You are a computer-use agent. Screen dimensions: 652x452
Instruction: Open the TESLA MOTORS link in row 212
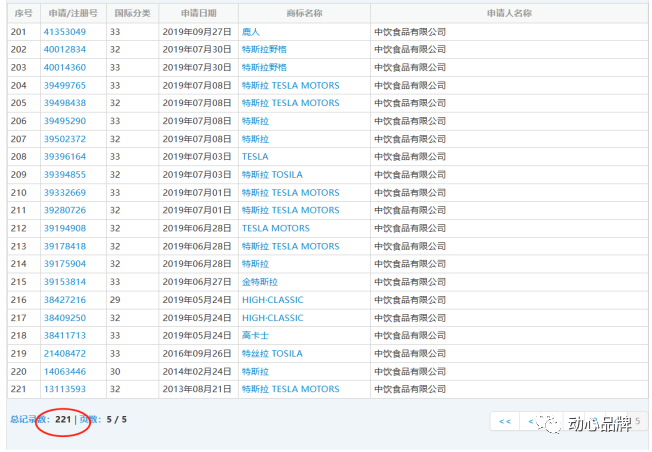click(x=276, y=228)
